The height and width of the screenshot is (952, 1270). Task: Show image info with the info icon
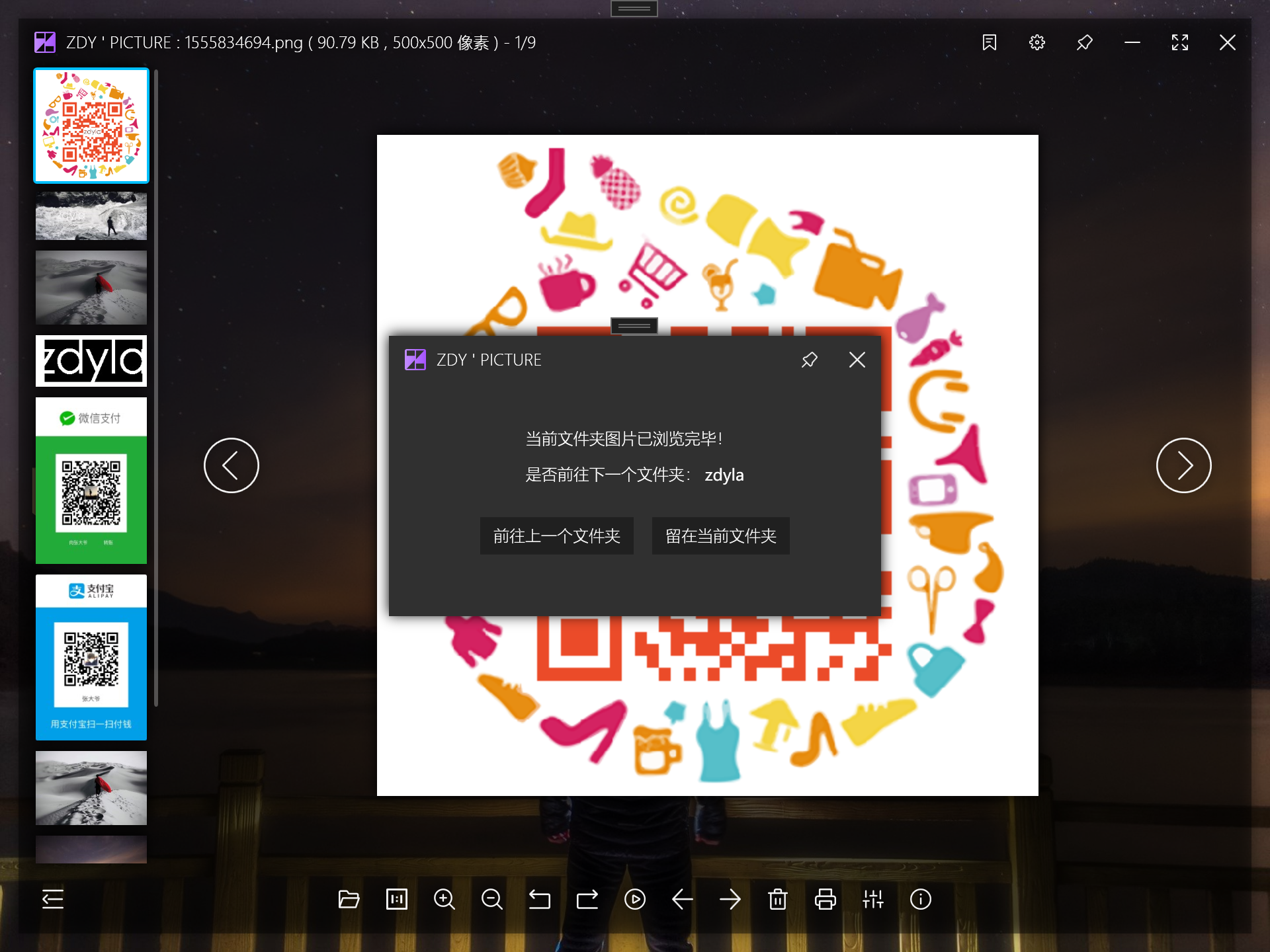(921, 899)
